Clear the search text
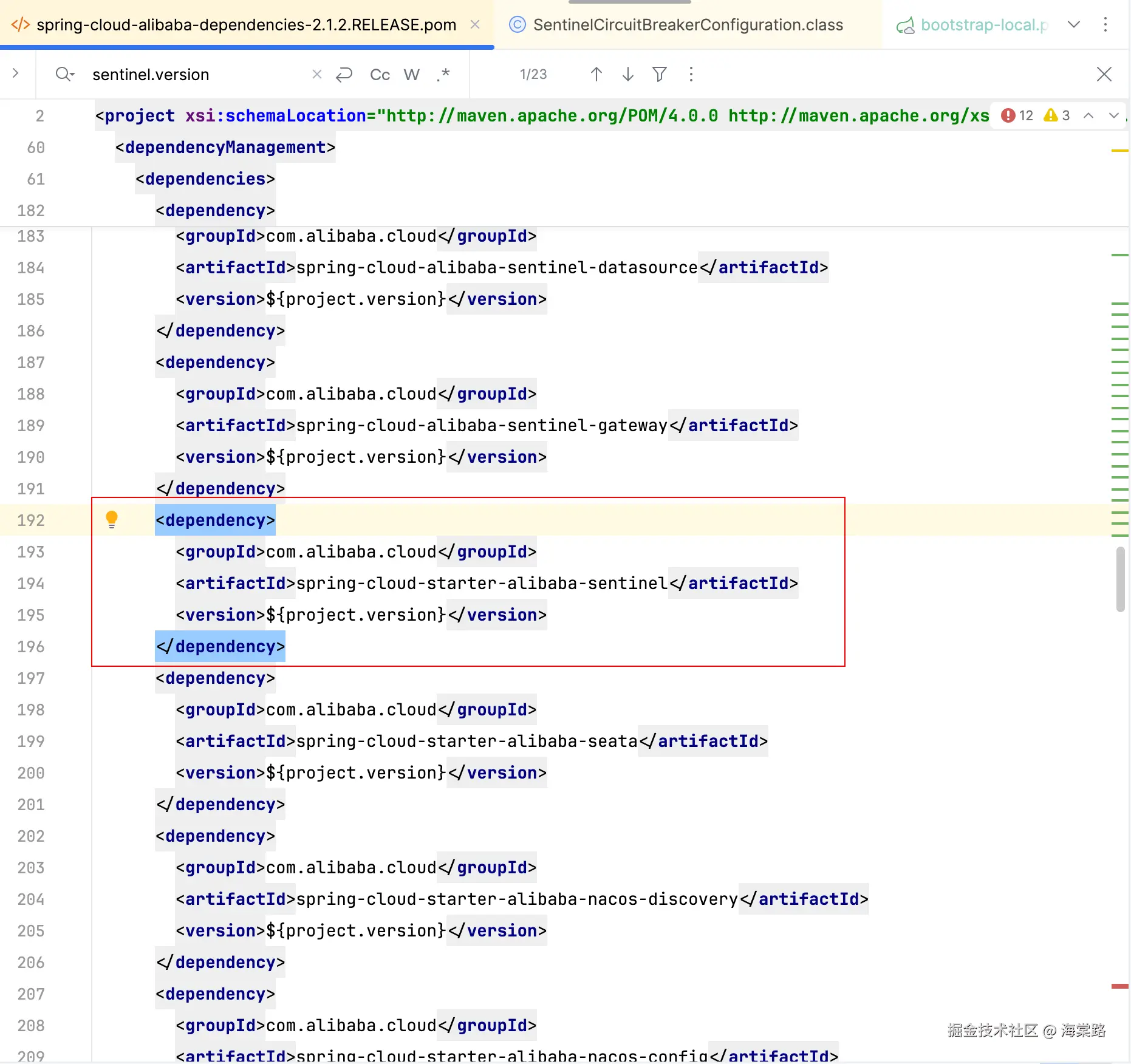1131x1064 pixels. [316, 74]
